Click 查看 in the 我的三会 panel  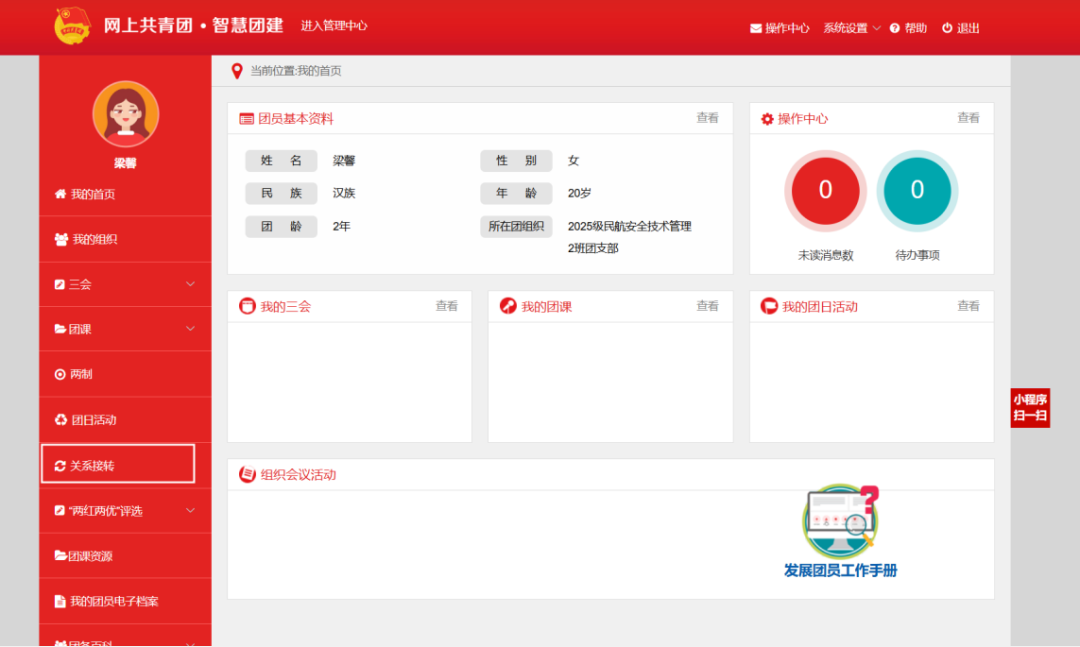click(446, 306)
